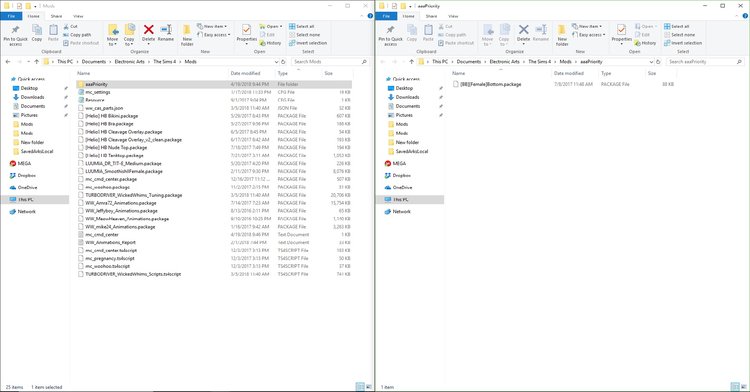
Task: Select aaaPriority folder in Mods window
Action: tap(214, 84)
